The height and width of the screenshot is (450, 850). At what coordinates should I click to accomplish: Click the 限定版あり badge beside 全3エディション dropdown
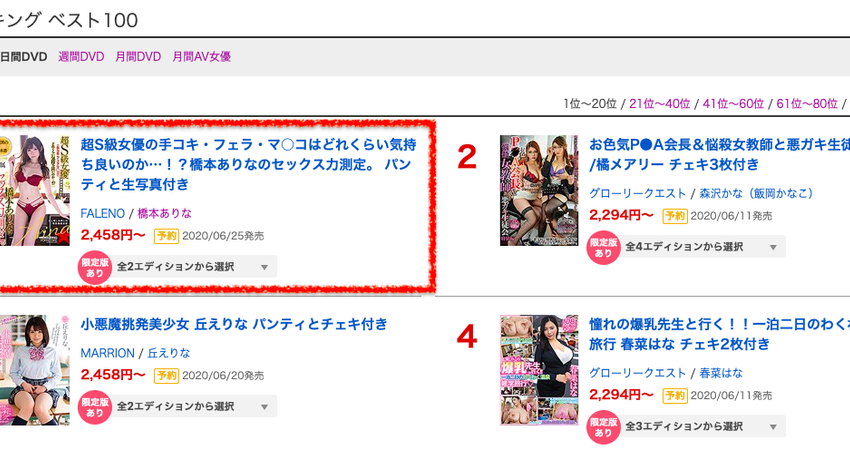[603, 427]
